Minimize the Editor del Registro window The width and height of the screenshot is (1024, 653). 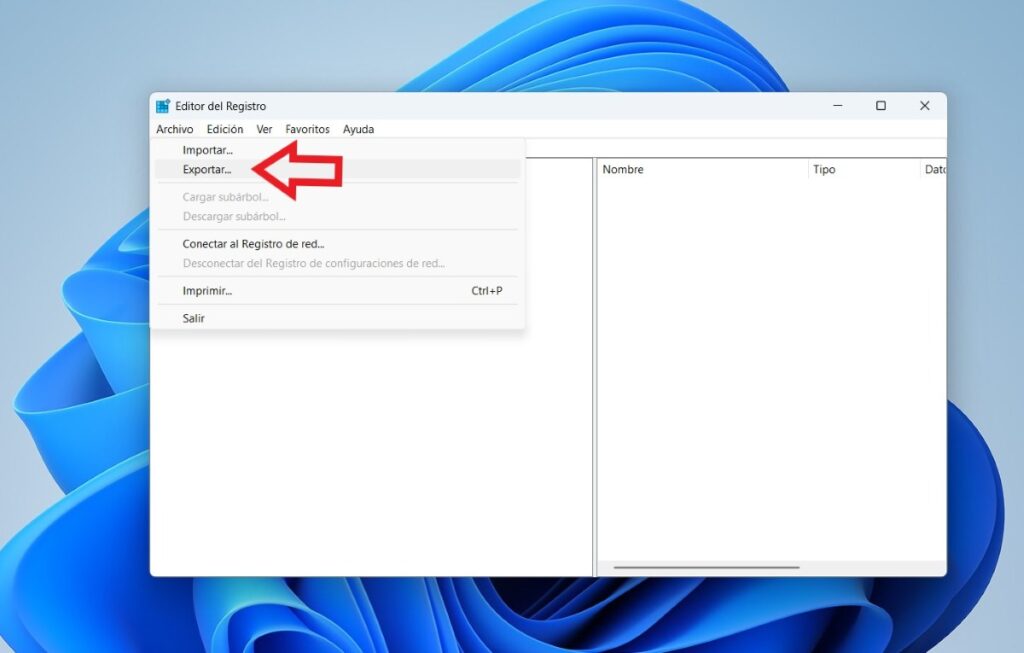(x=837, y=105)
